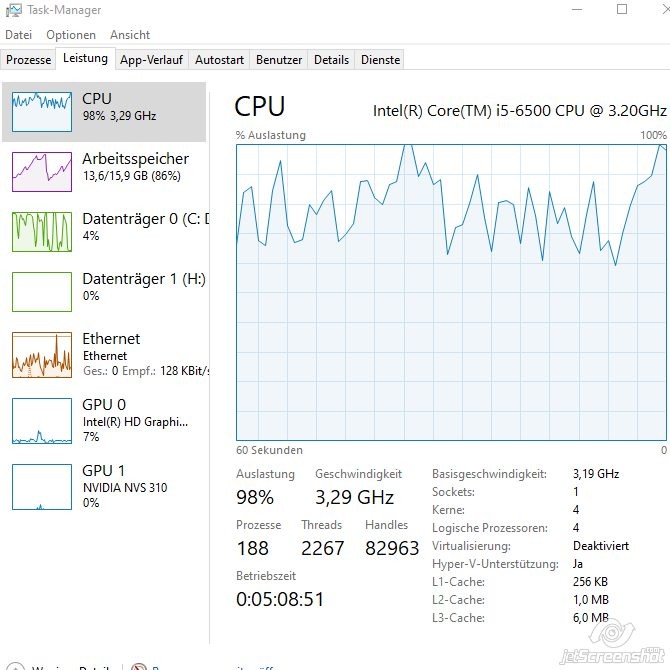Open the Dienste tab
This screenshot has height=670, width=670.
coord(380,60)
